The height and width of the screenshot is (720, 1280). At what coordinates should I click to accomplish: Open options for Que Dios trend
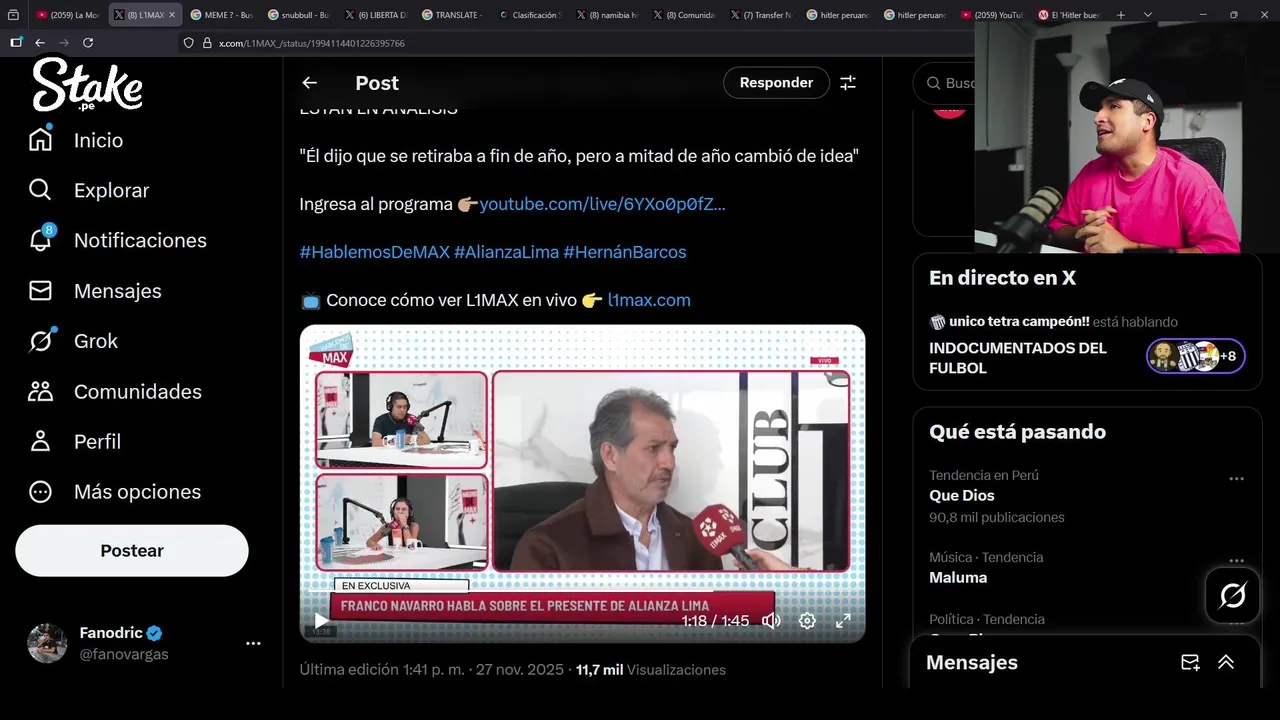1236,479
